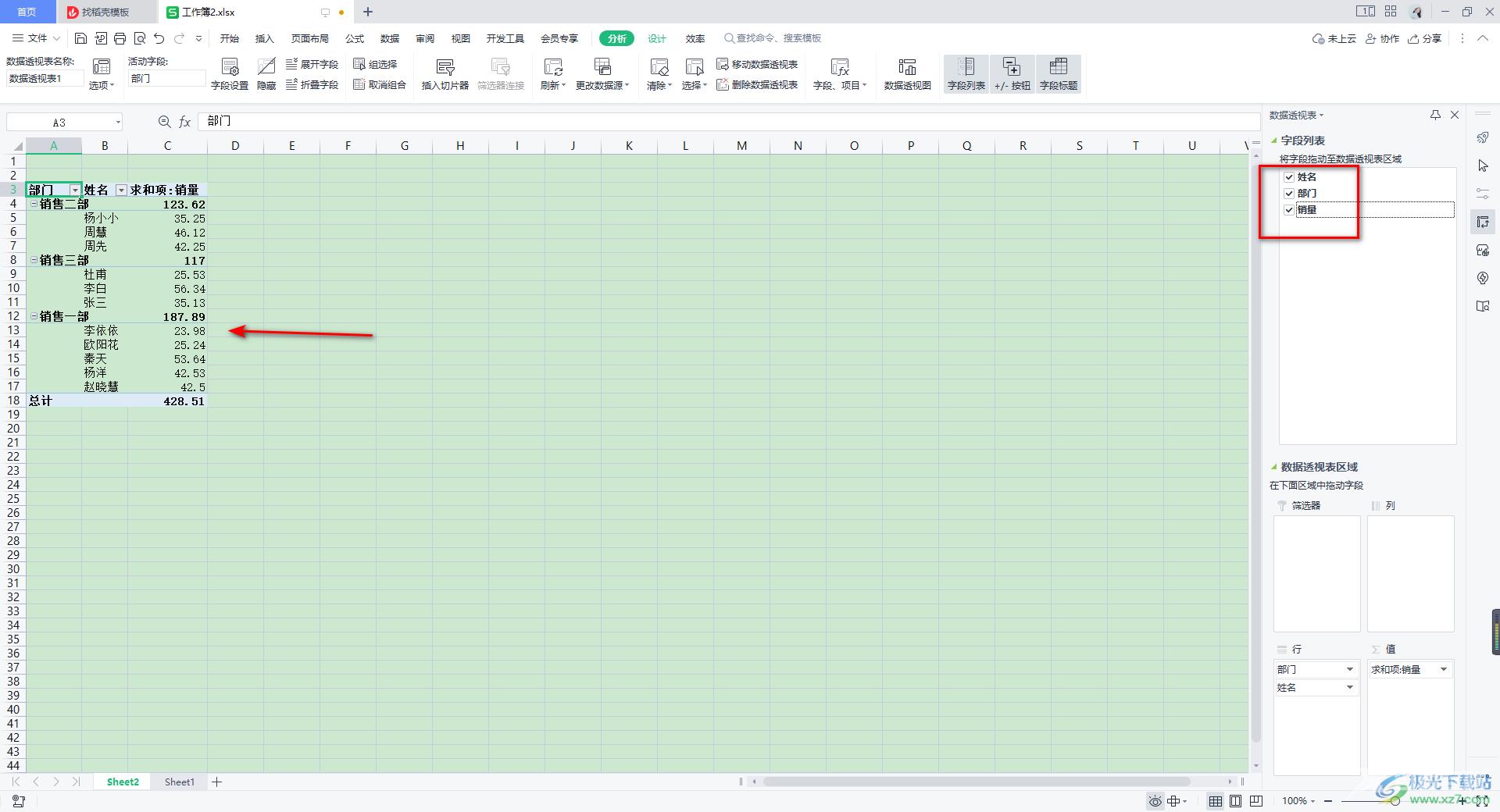
Task: Close the PivotTable side pane
Action: click(x=1455, y=115)
